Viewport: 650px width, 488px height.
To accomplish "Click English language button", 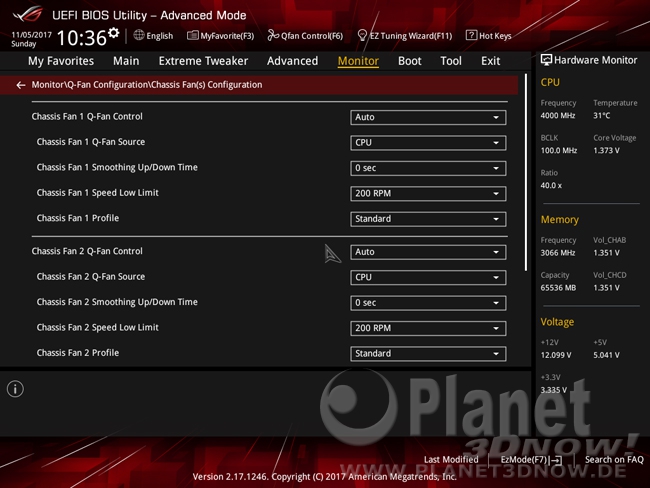I will [153, 36].
